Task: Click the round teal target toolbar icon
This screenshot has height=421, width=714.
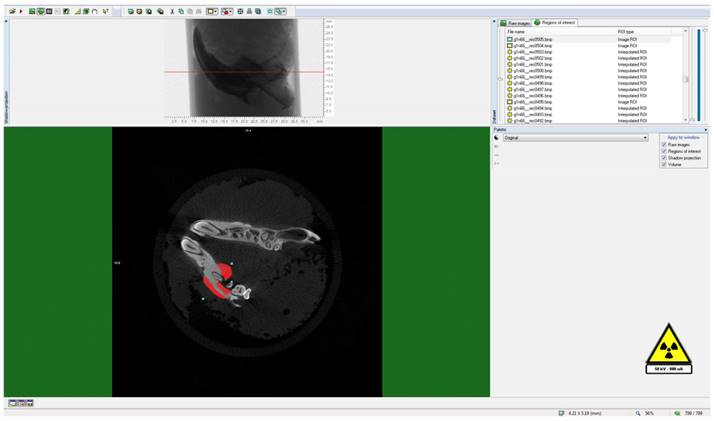Action: 240,11
